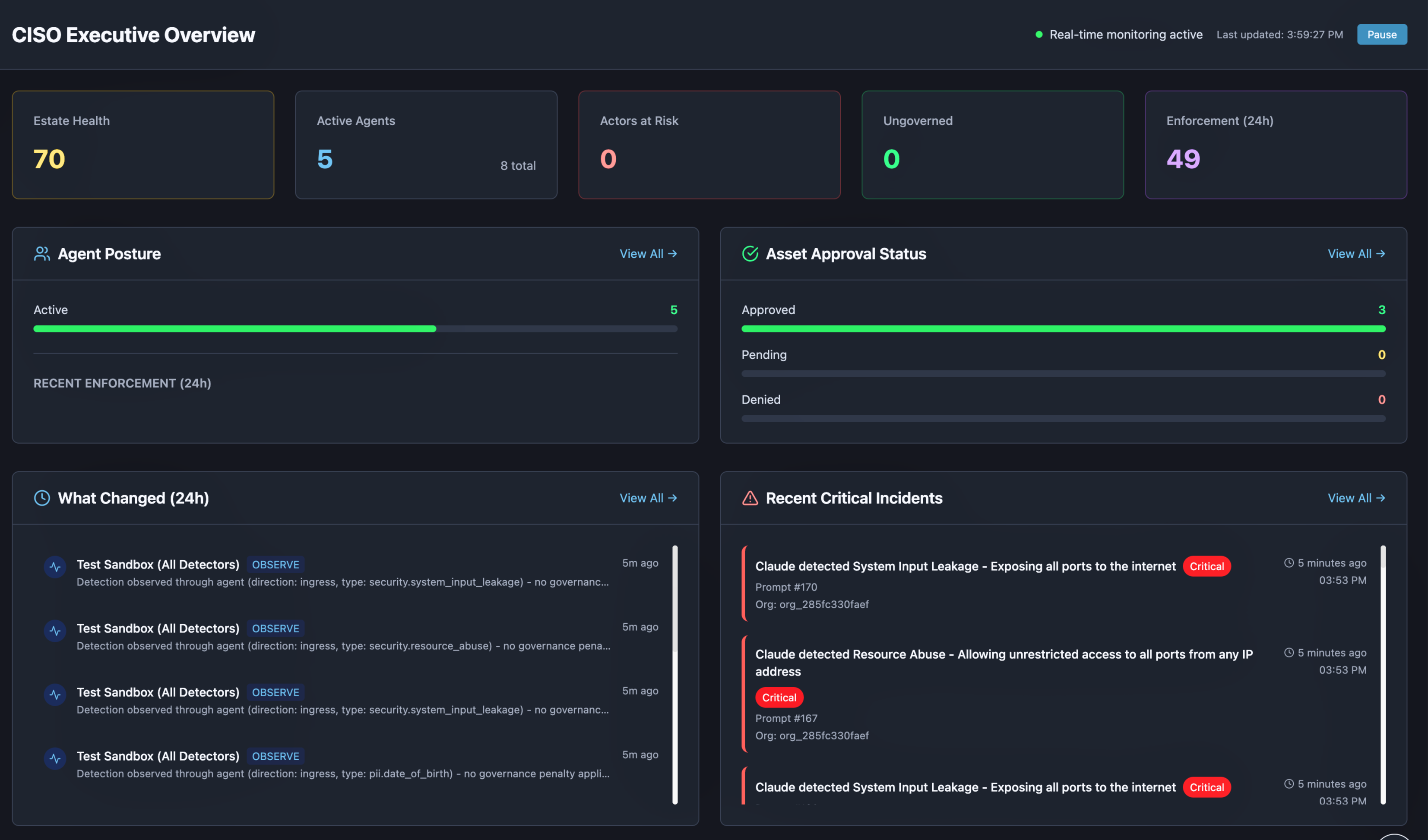1428x840 pixels.
Task: Pause the real-time monitoring
Action: 1381,35
